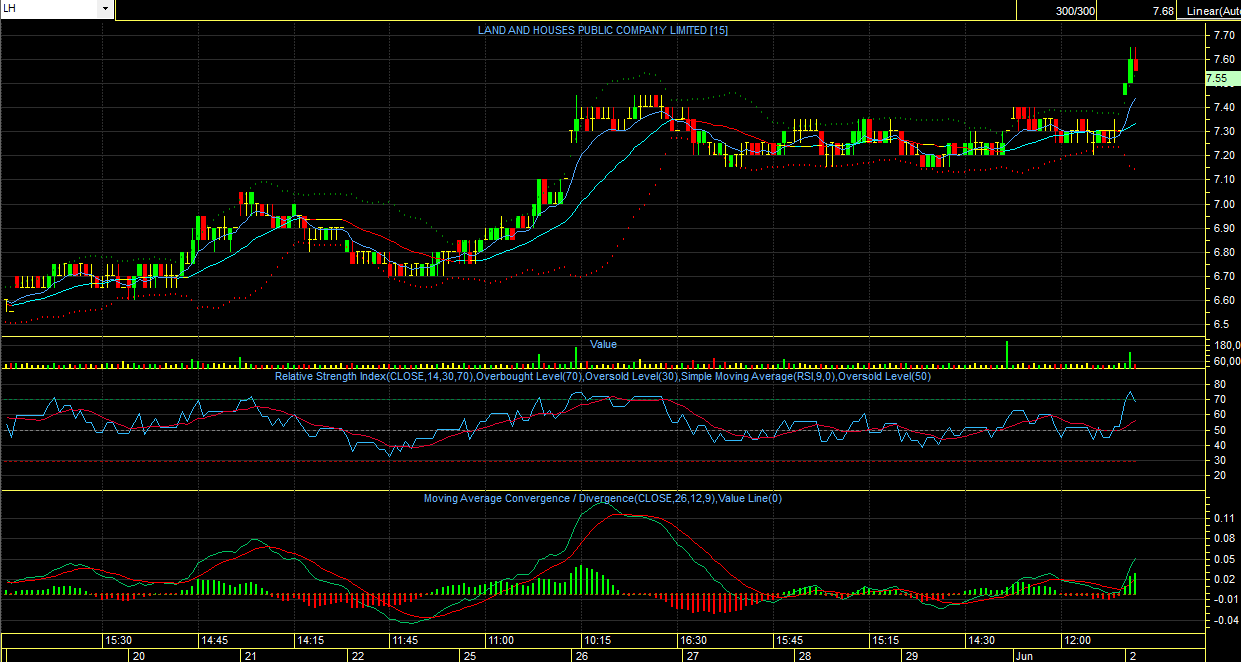Click the MACD 0.02 axis label

1224,579
